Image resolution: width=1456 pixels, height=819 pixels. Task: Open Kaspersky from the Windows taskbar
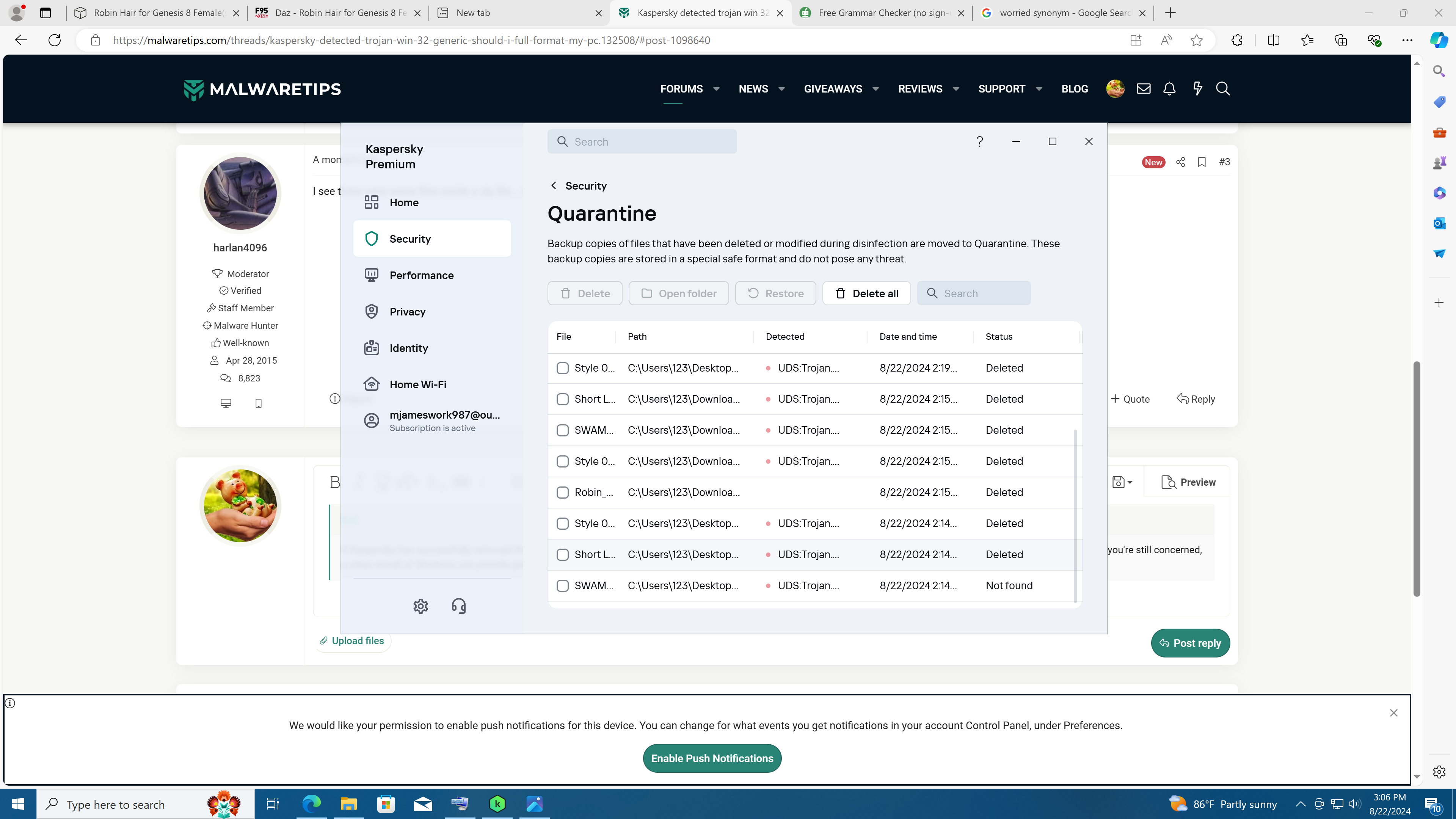pyautogui.click(x=497, y=804)
